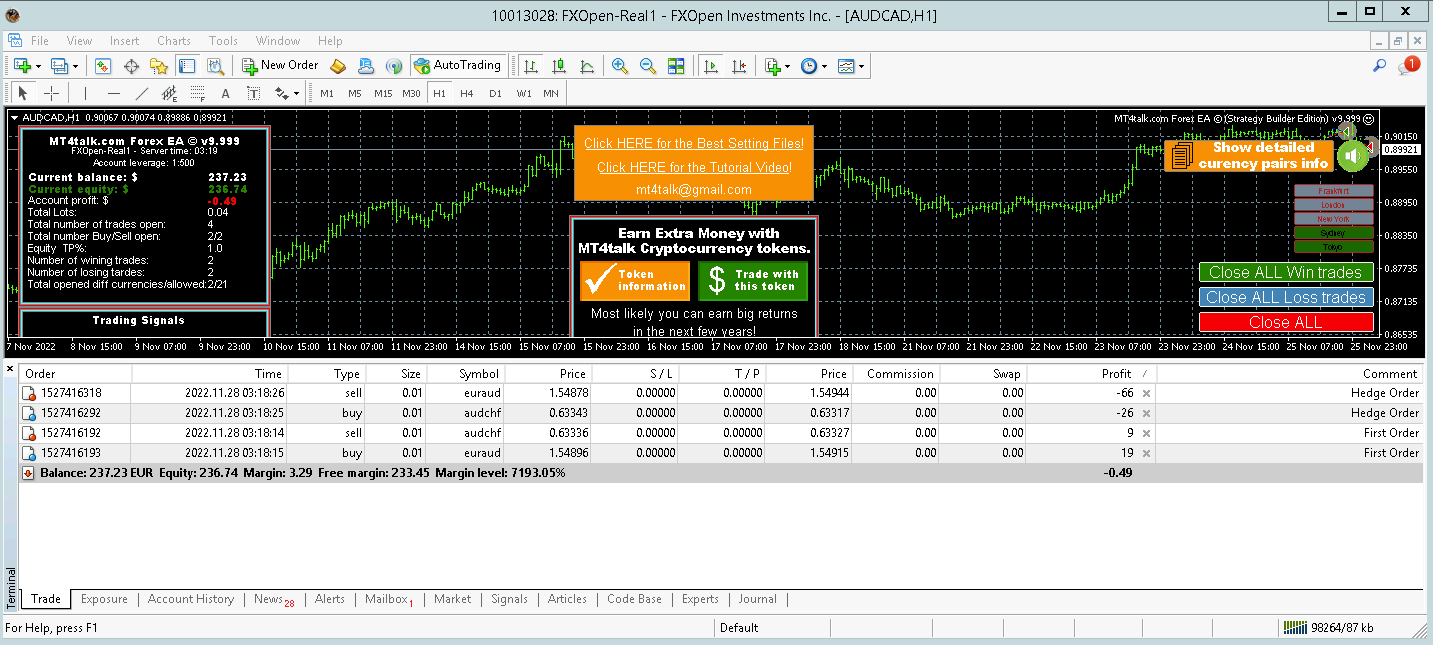This screenshot has height=645, width=1433.
Task: Expand the templates dropdown arrow
Action: point(861,67)
